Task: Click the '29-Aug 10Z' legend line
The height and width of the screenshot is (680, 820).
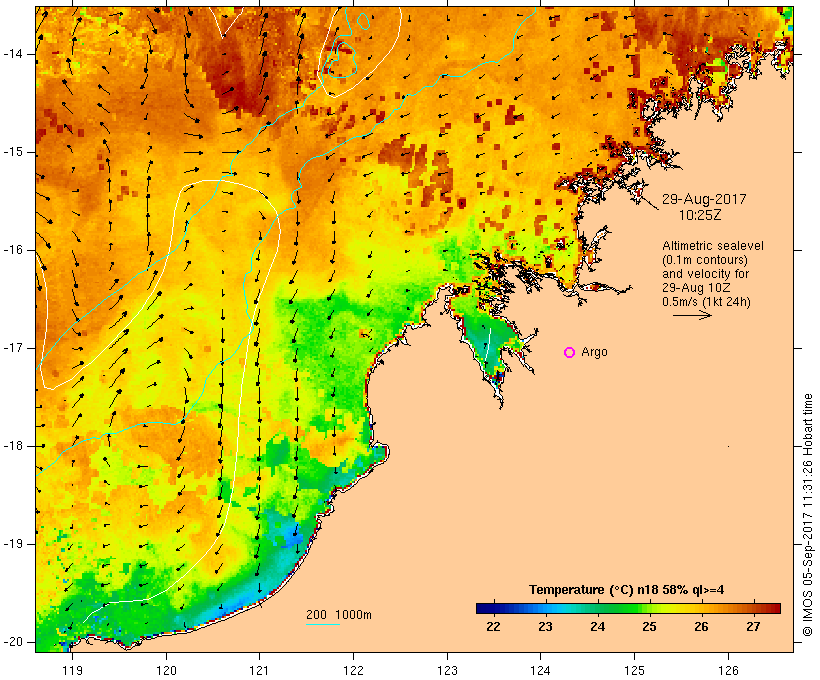Action: 696,288
